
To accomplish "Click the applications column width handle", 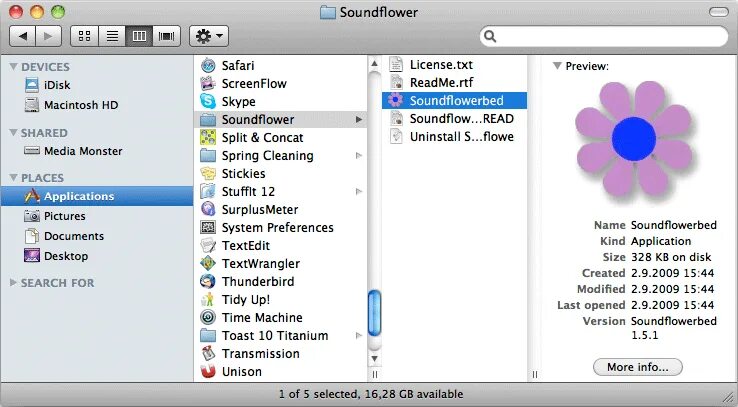I will point(375,375).
